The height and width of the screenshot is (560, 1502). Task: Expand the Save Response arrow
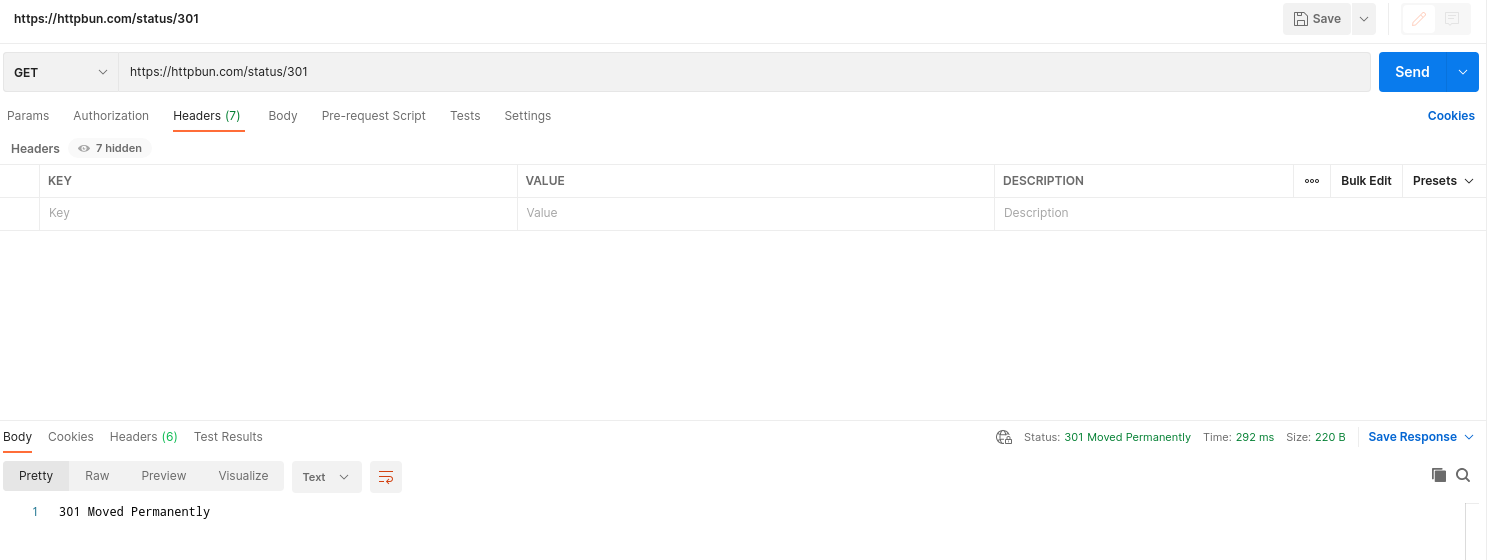[x=1469, y=437]
